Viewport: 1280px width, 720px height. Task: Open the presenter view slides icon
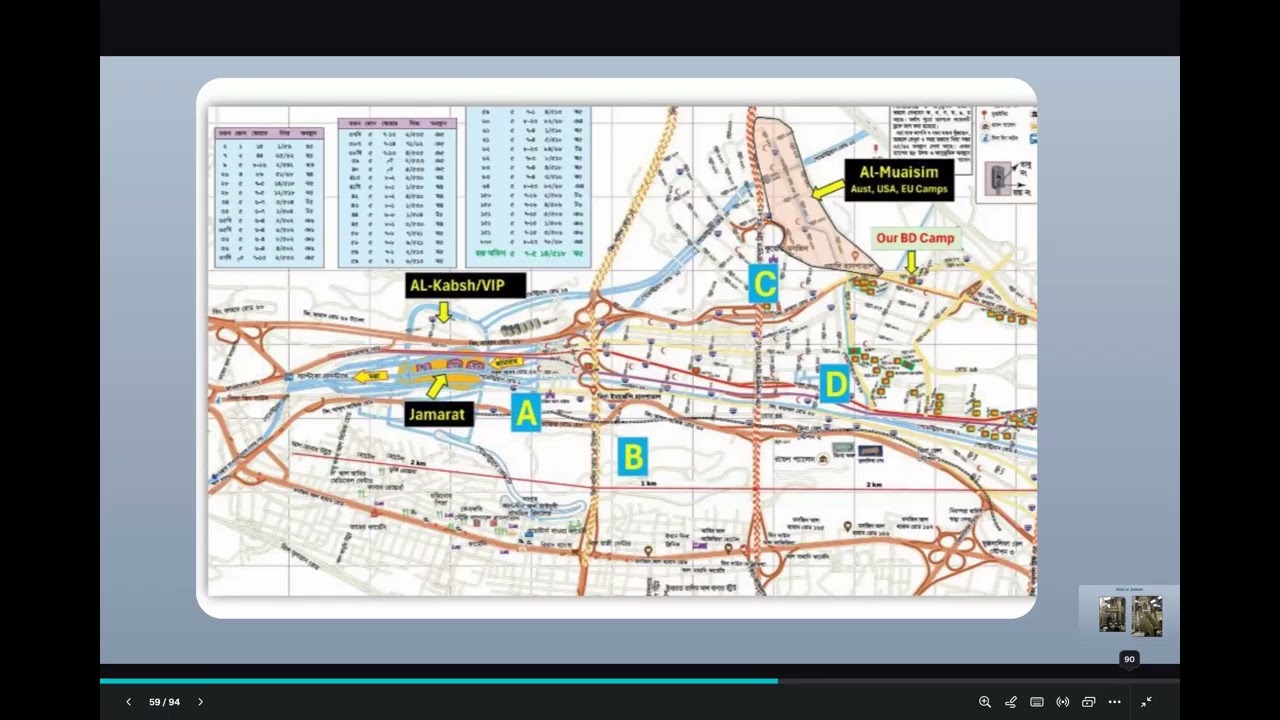point(1089,702)
